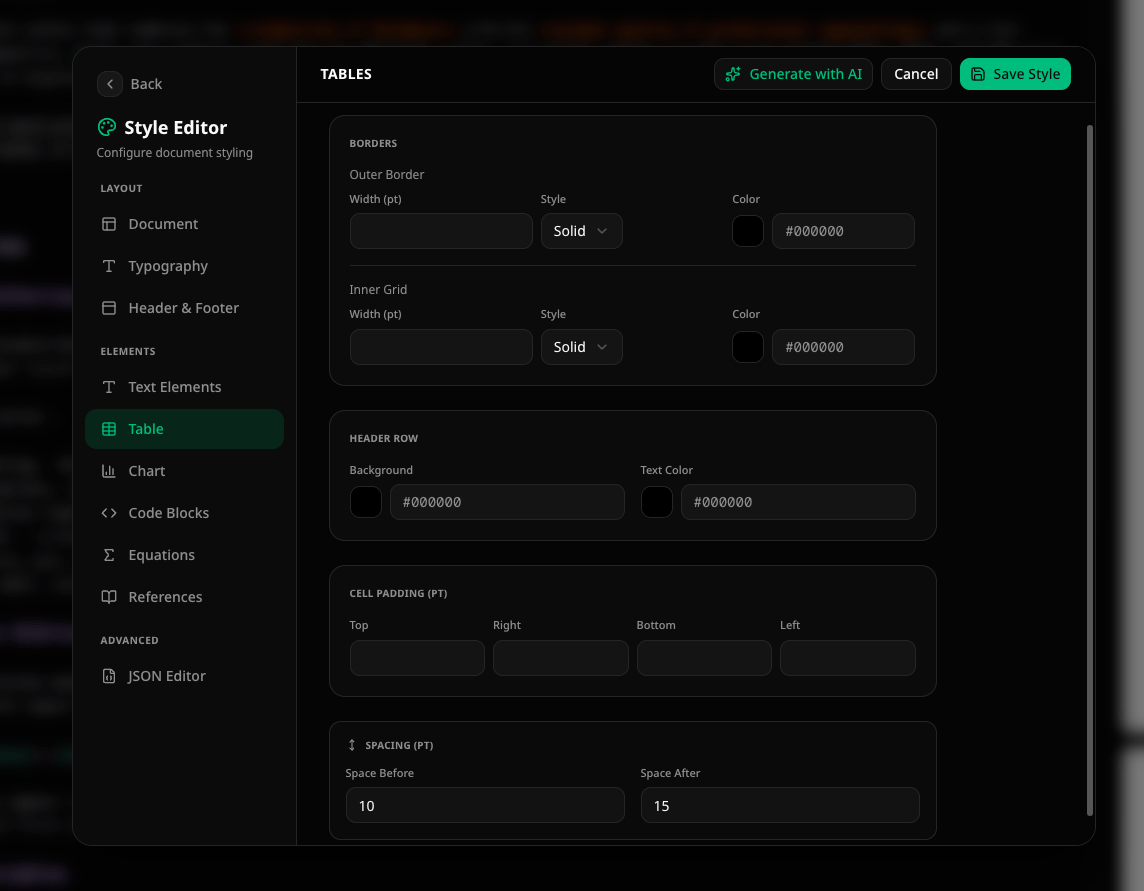Click the Chart bars icon
The height and width of the screenshot is (891, 1144).
click(109, 471)
